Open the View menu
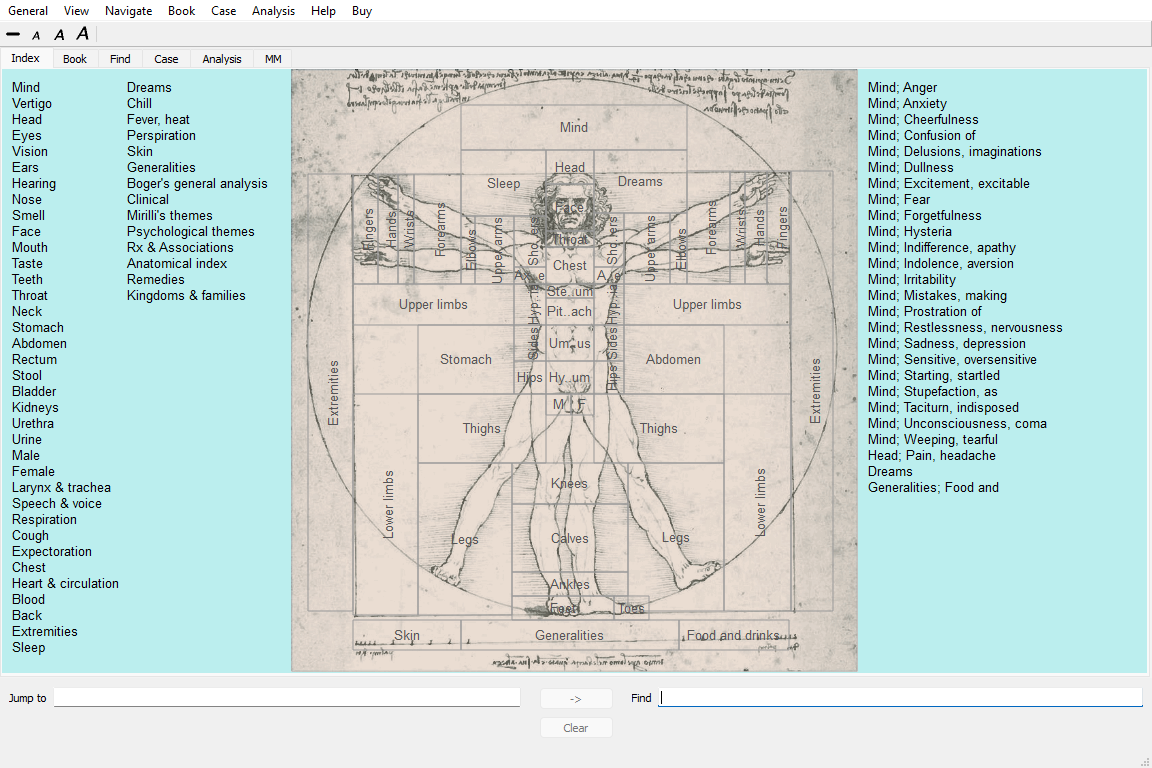Screen dimensions: 1152x768 76,11
